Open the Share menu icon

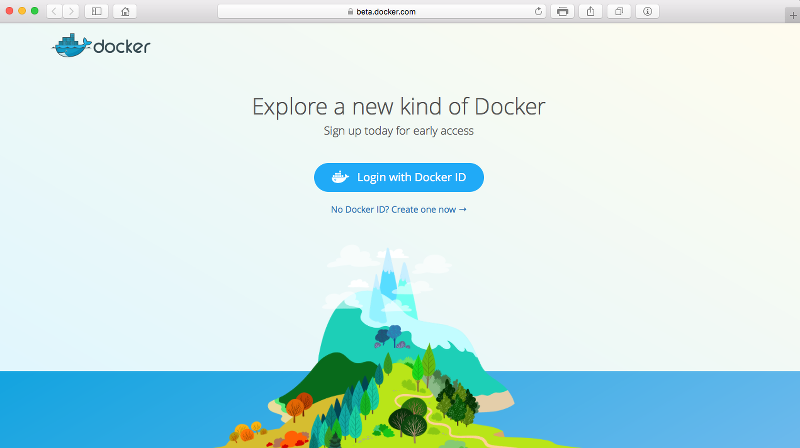pos(590,11)
